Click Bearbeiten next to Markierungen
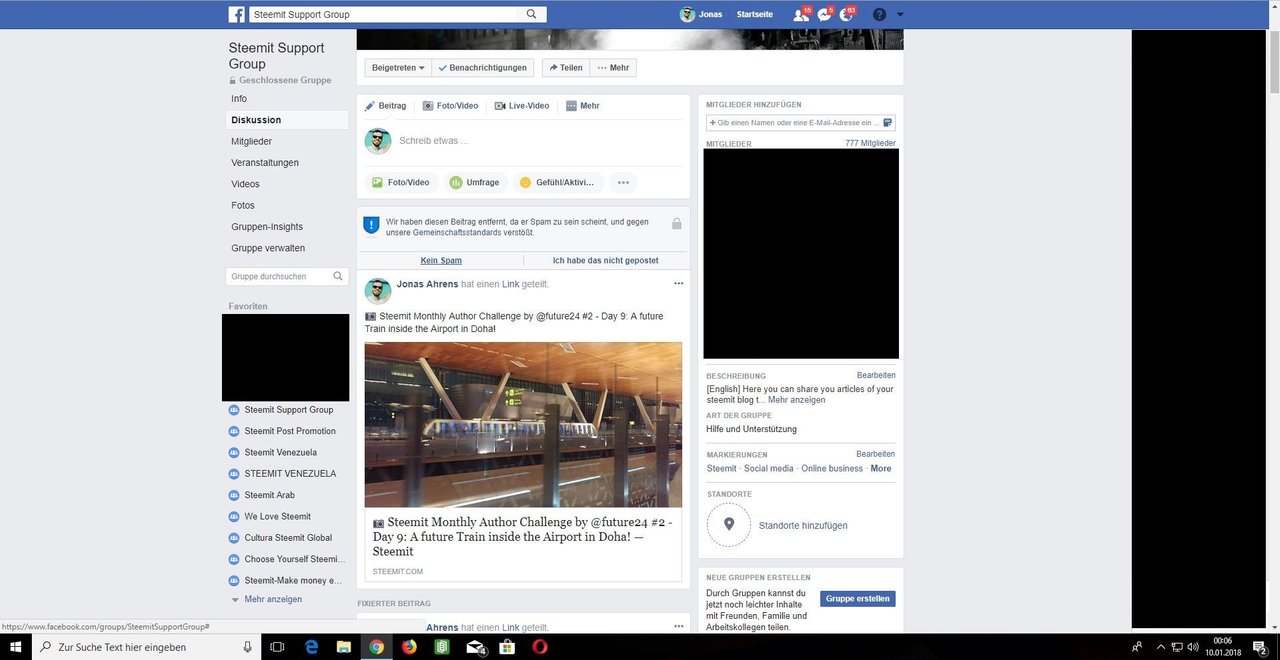1280x660 pixels. point(876,454)
